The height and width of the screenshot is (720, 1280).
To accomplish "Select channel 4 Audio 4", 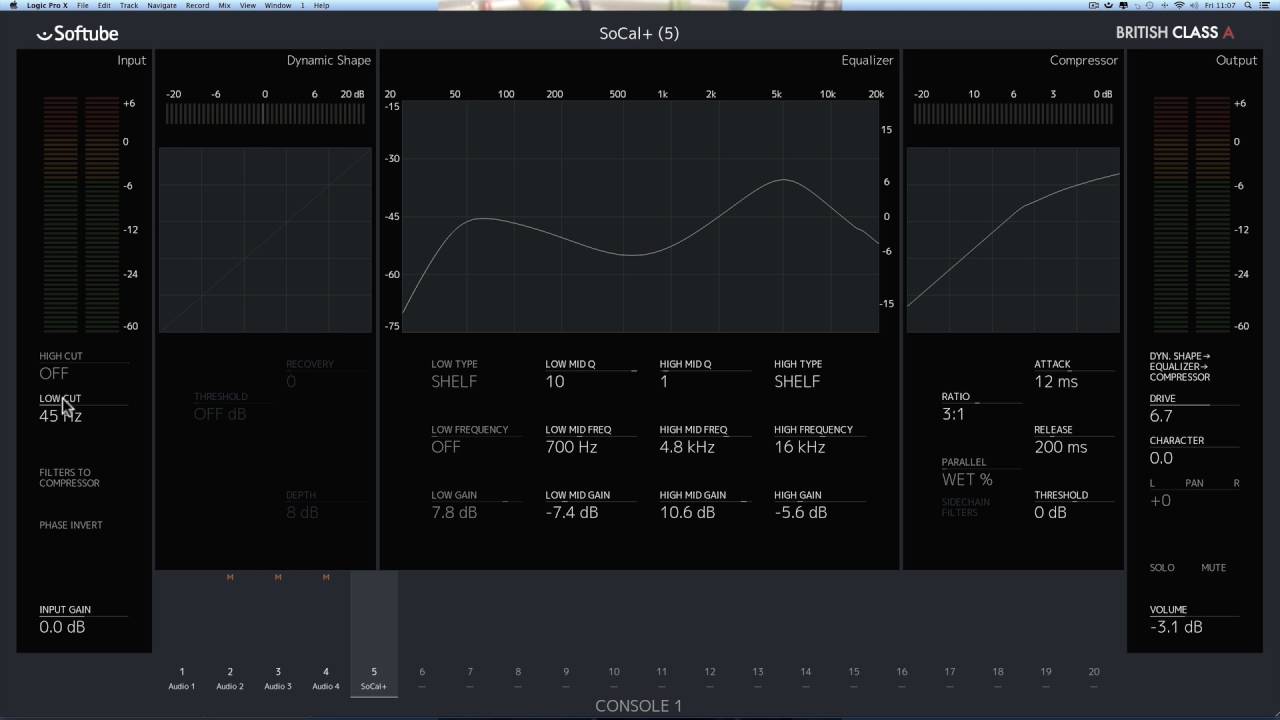I will pos(326,678).
